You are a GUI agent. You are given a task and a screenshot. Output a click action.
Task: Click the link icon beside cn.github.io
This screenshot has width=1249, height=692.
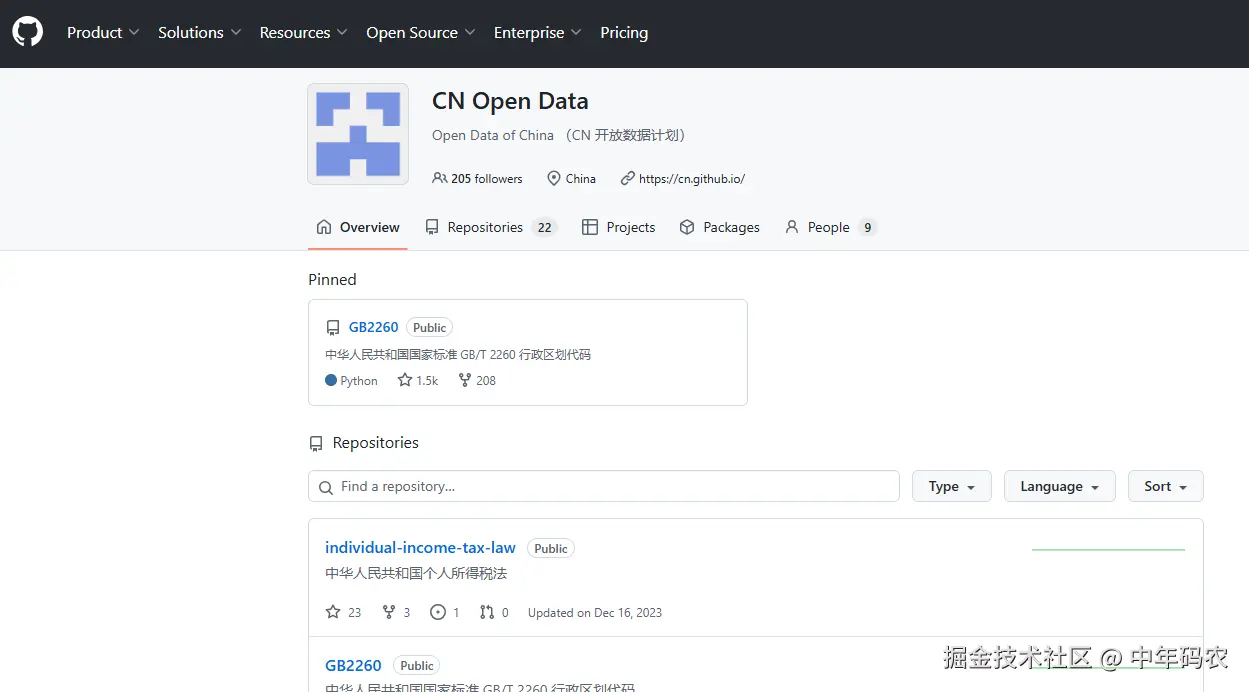coord(628,178)
